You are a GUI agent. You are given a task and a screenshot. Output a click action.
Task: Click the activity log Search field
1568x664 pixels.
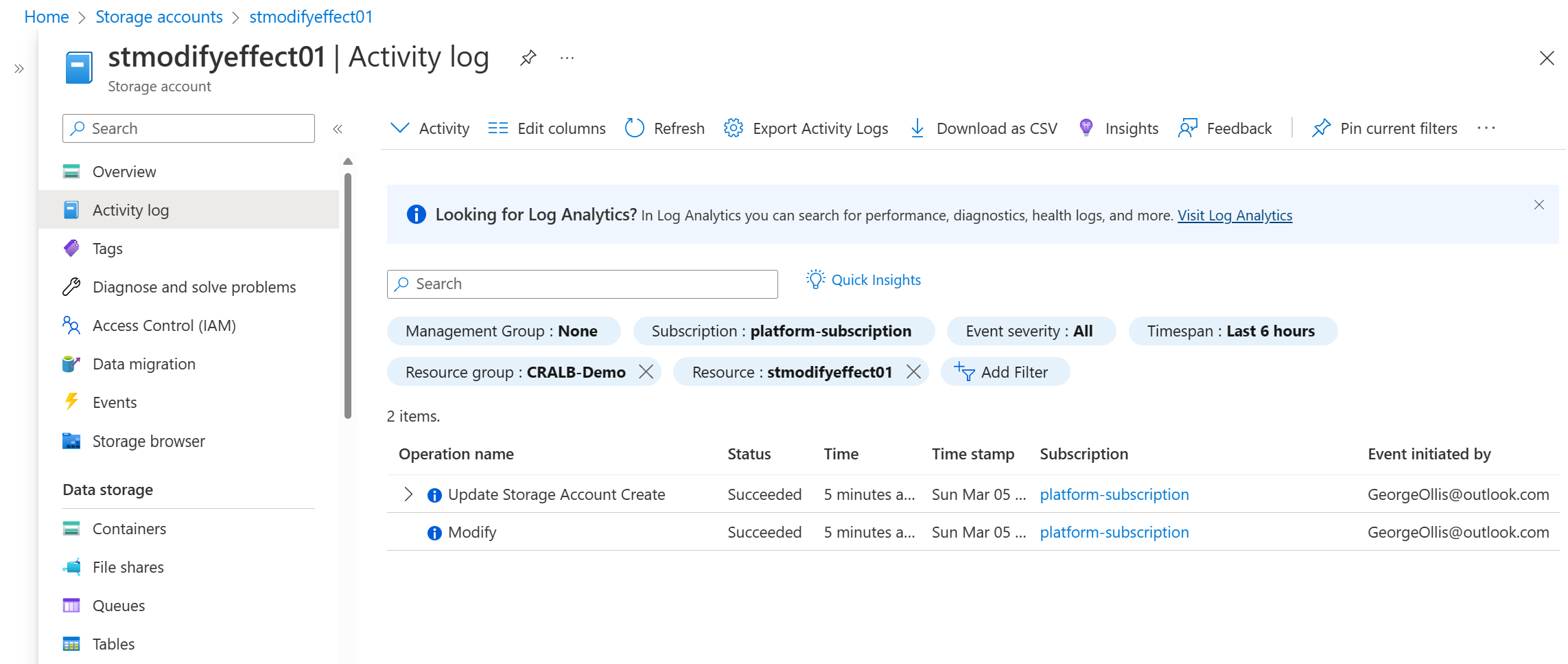[x=582, y=284]
